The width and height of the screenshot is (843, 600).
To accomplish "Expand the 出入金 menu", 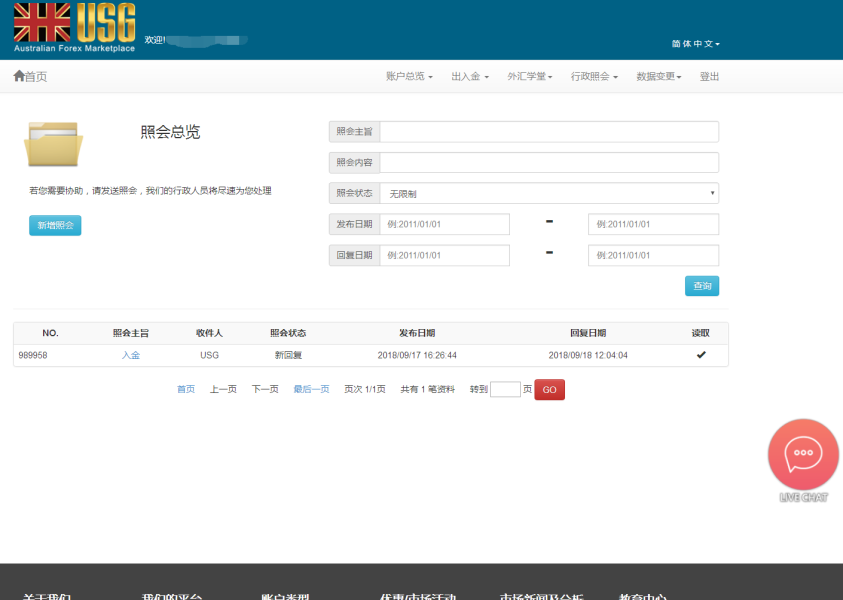I will (x=470, y=77).
